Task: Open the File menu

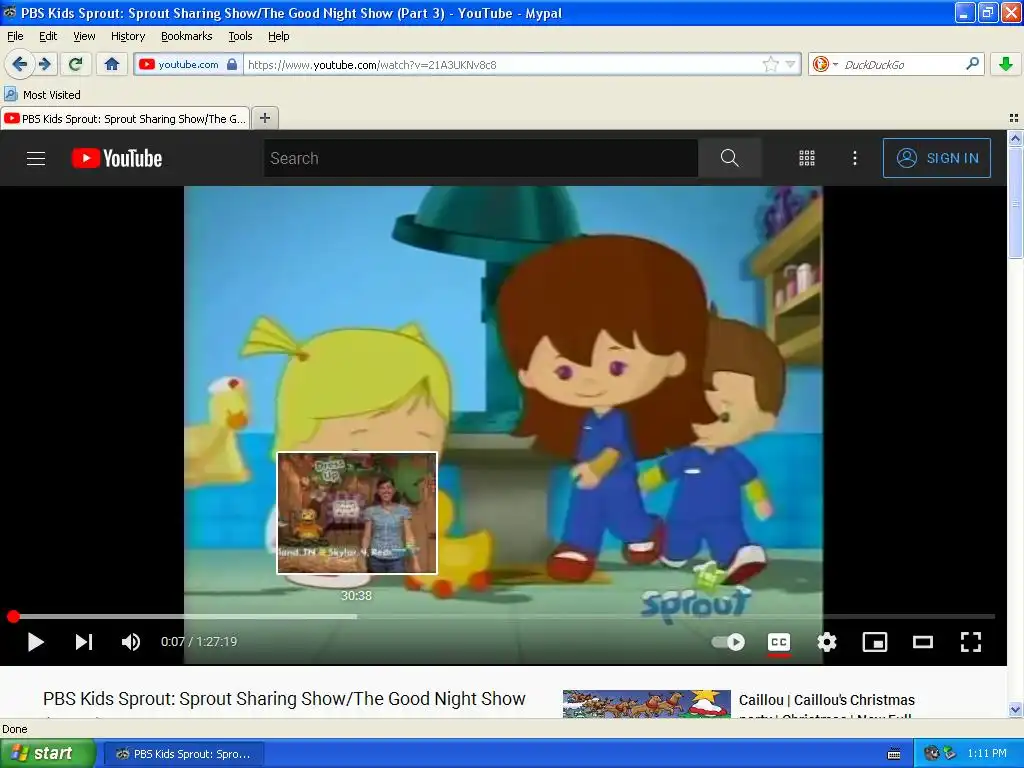Action: [x=15, y=36]
